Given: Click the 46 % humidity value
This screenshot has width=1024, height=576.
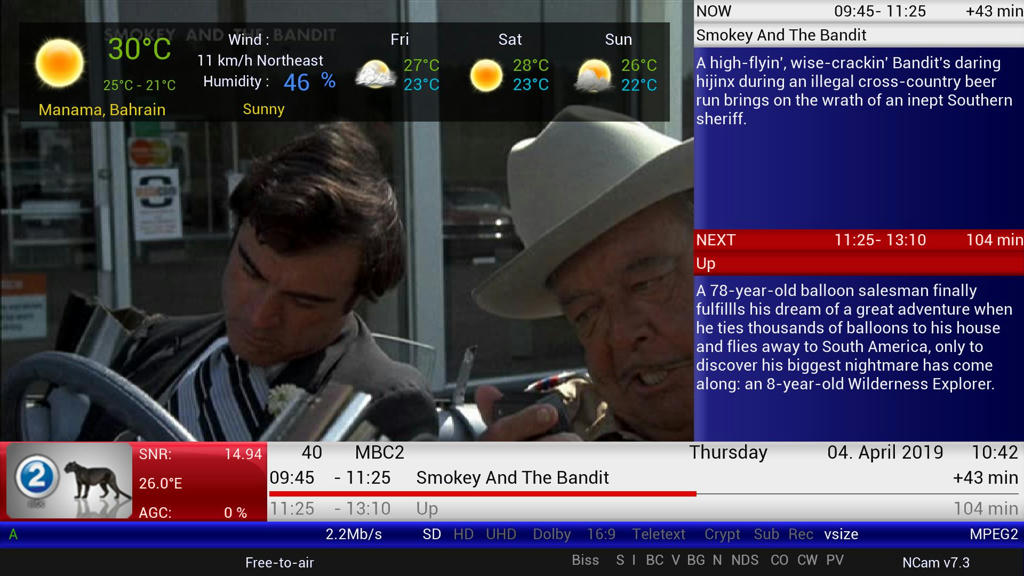Looking at the screenshot, I should pos(309,82).
